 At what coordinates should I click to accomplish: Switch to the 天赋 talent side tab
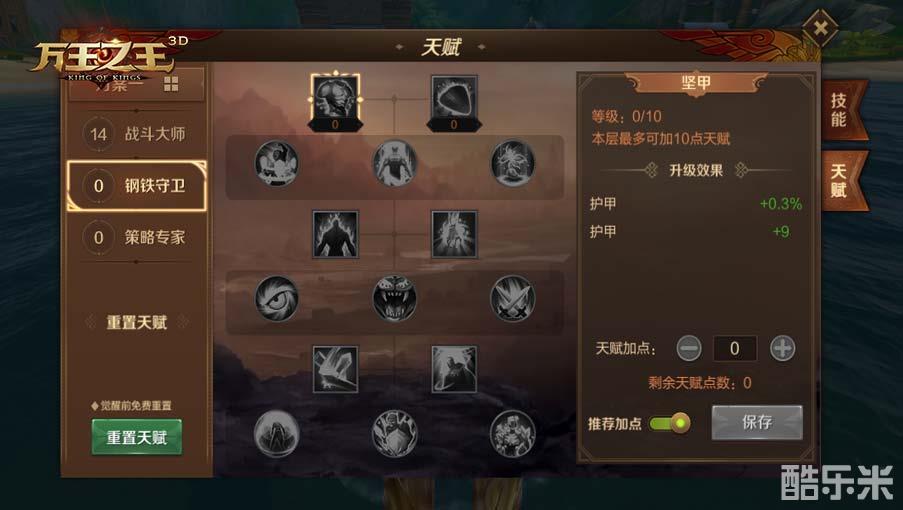pos(840,181)
